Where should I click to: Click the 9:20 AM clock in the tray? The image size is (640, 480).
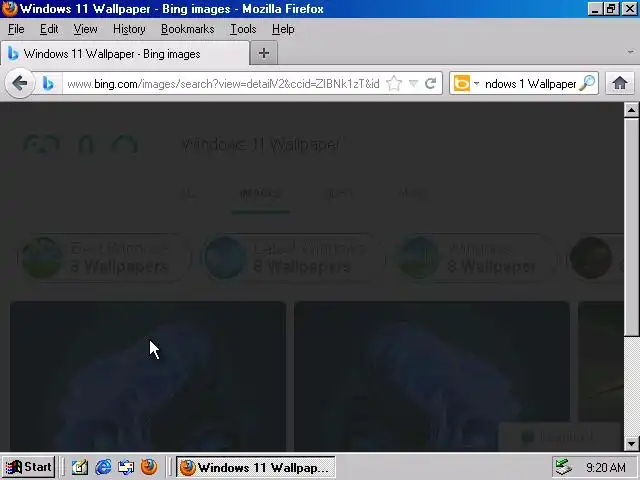(x=606, y=467)
